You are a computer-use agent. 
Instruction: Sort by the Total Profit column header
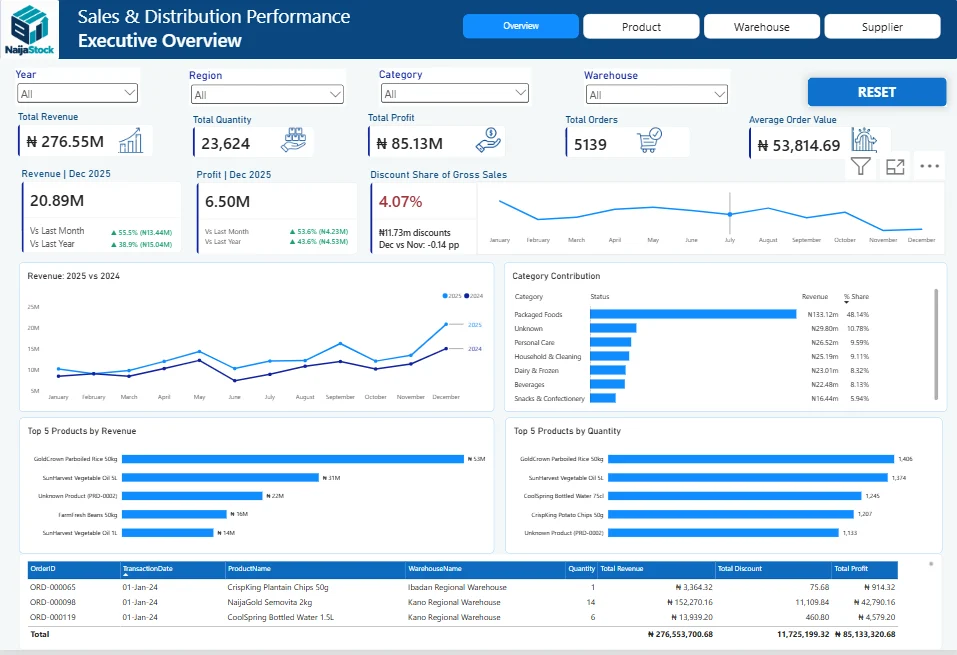click(x=864, y=569)
